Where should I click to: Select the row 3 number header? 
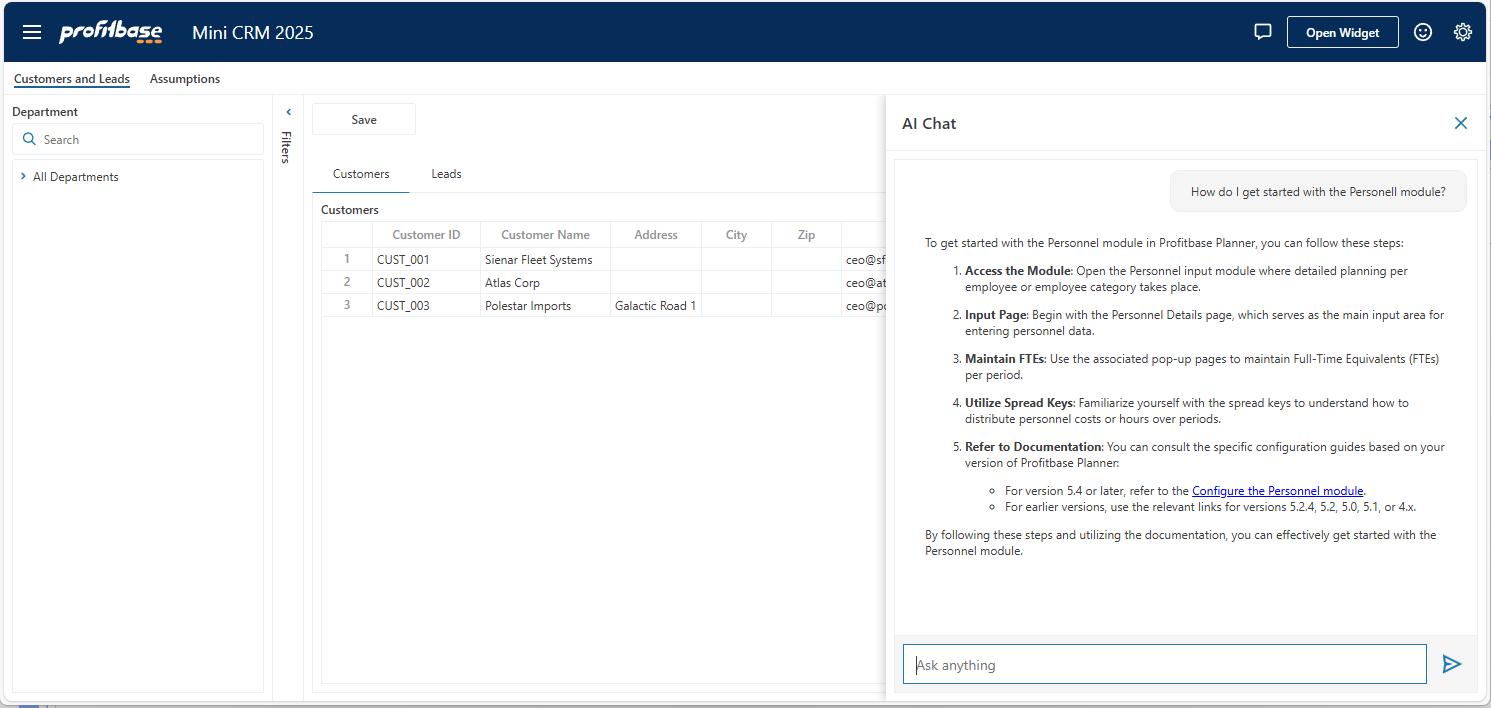(x=347, y=306)
